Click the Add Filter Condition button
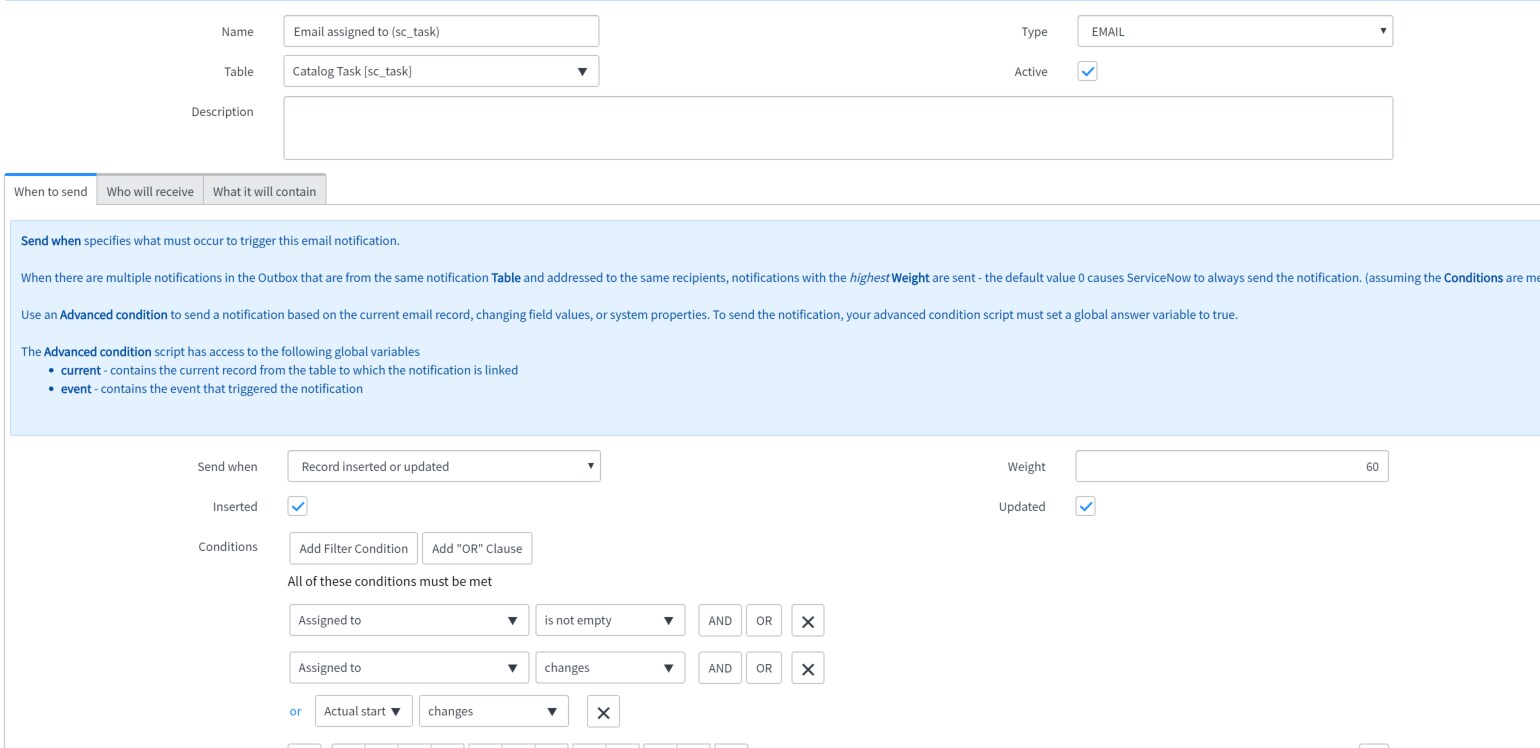Screen dimensions: 1540x748 [353, 548]
